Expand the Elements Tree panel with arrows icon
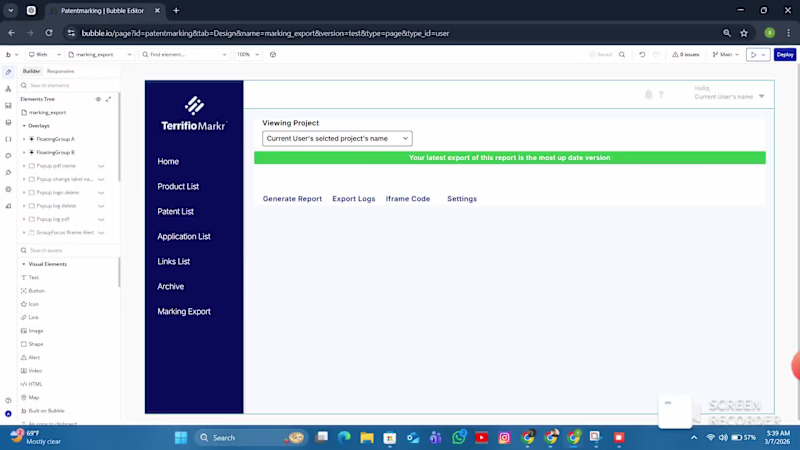Screen dimensions: 800x450 coord(108,99)
